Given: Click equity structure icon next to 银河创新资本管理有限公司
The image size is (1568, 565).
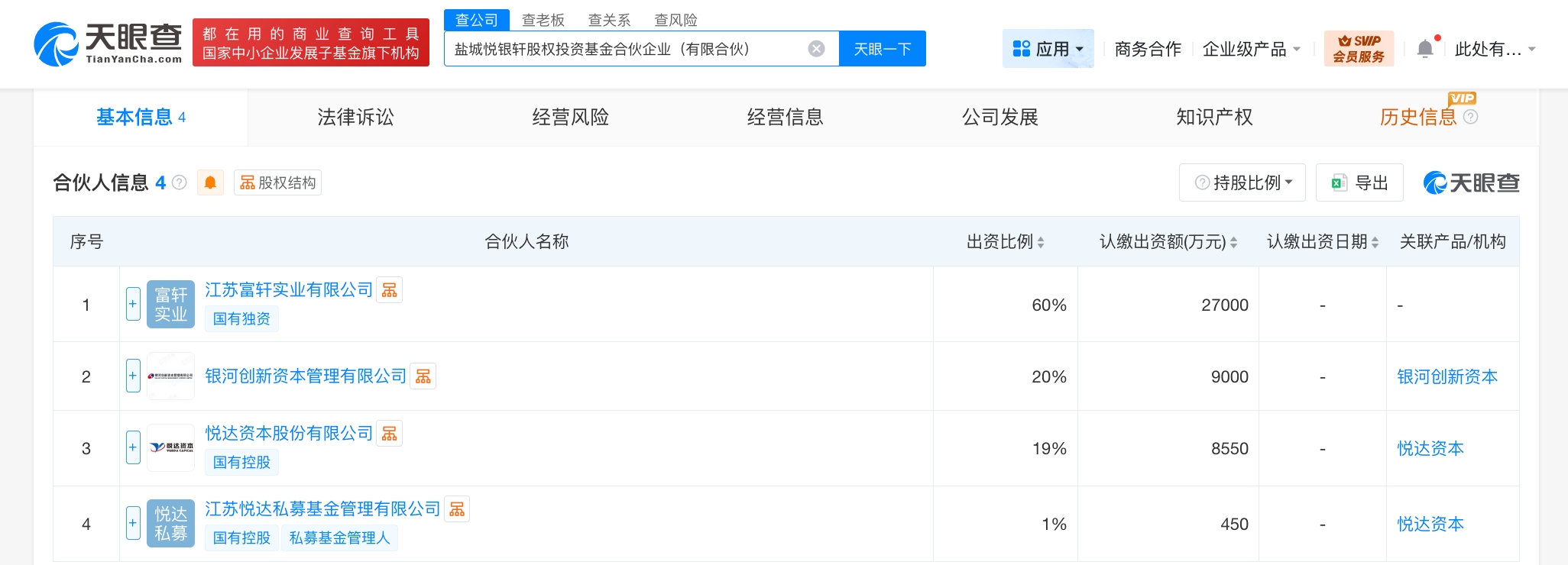Looking at the screenshot, I should 423,376.
